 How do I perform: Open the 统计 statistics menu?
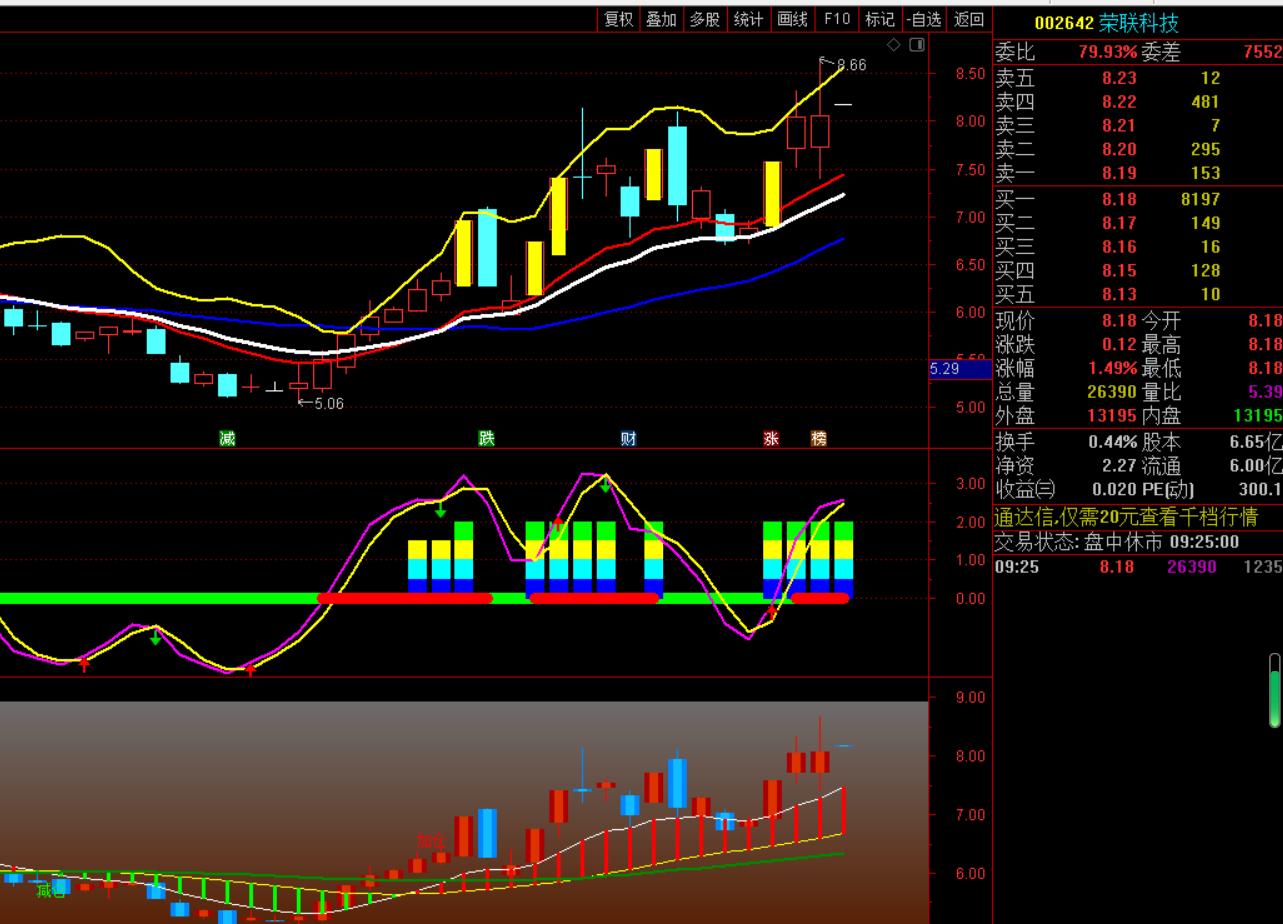pyautogui.click(x=748, y=19)
